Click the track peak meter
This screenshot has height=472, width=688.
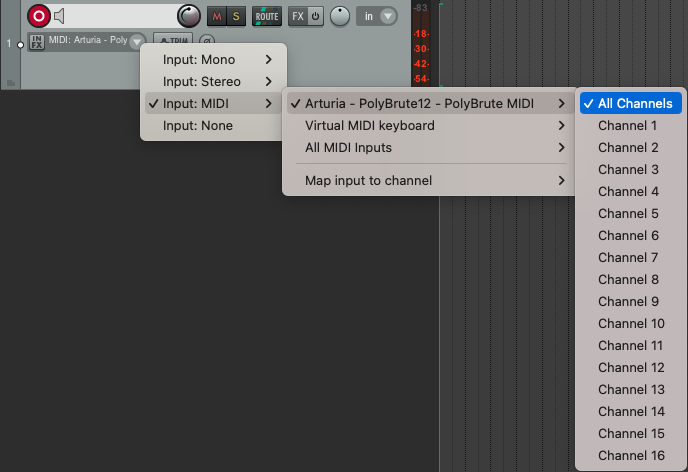[421, 43]
